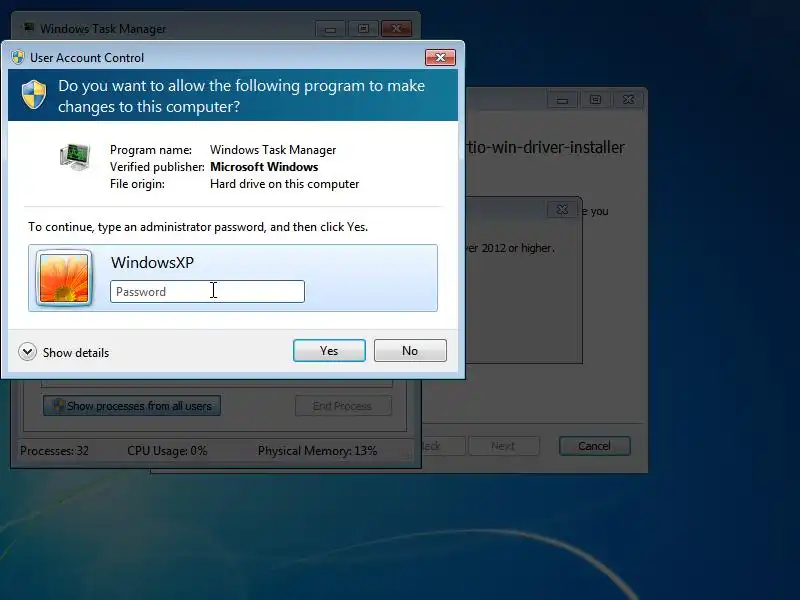Click the 'WindowsXP' account name

point(153,262)
